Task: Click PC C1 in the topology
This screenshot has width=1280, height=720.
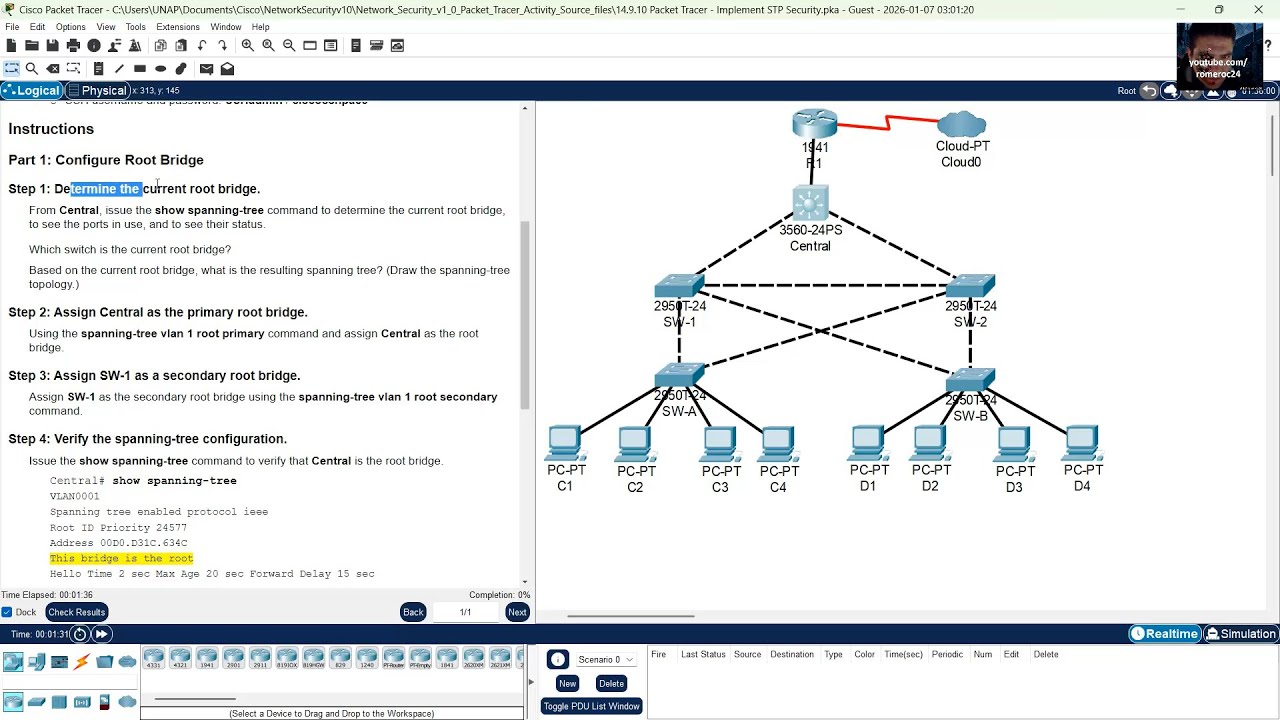Action: [565, 443]
